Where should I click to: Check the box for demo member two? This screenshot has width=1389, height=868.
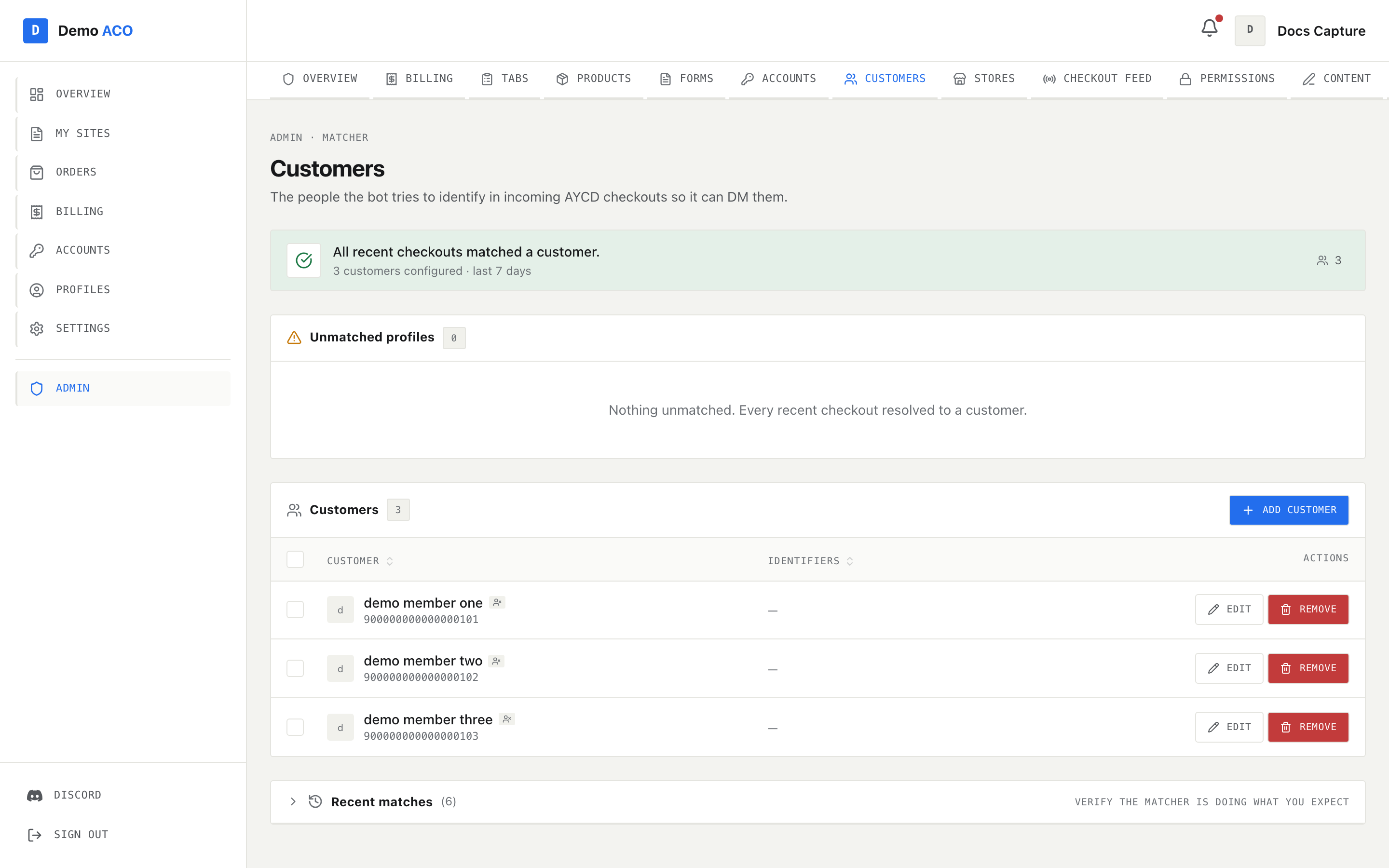pos(295,668)
